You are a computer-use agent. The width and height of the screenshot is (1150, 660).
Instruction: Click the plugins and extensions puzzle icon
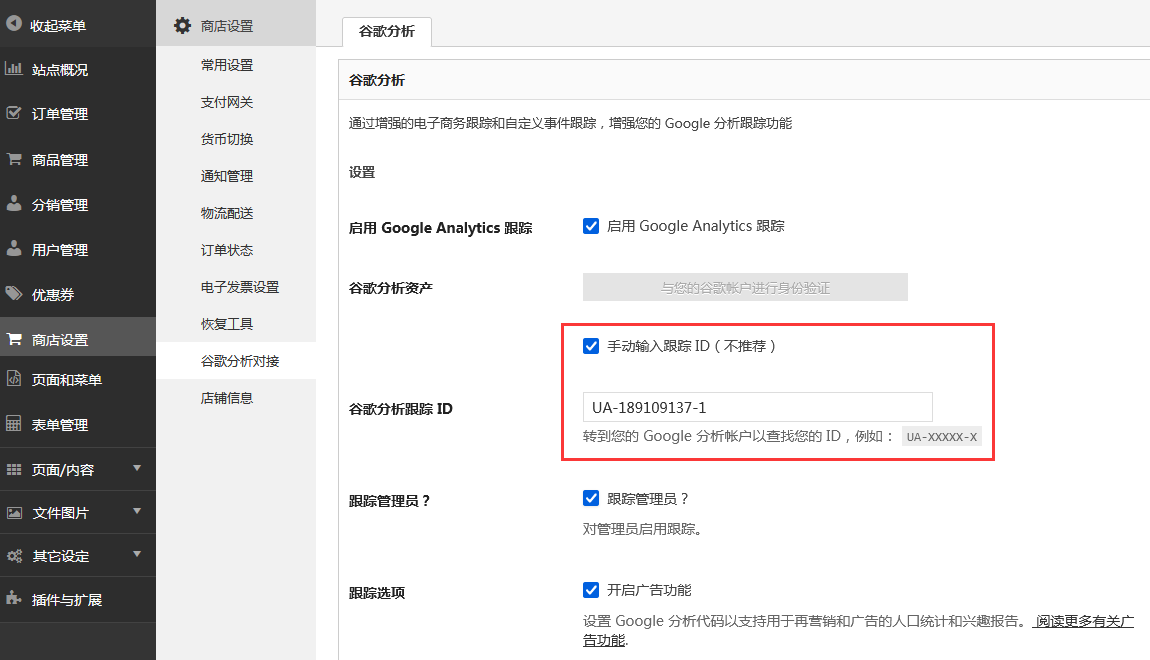[14, 599]
